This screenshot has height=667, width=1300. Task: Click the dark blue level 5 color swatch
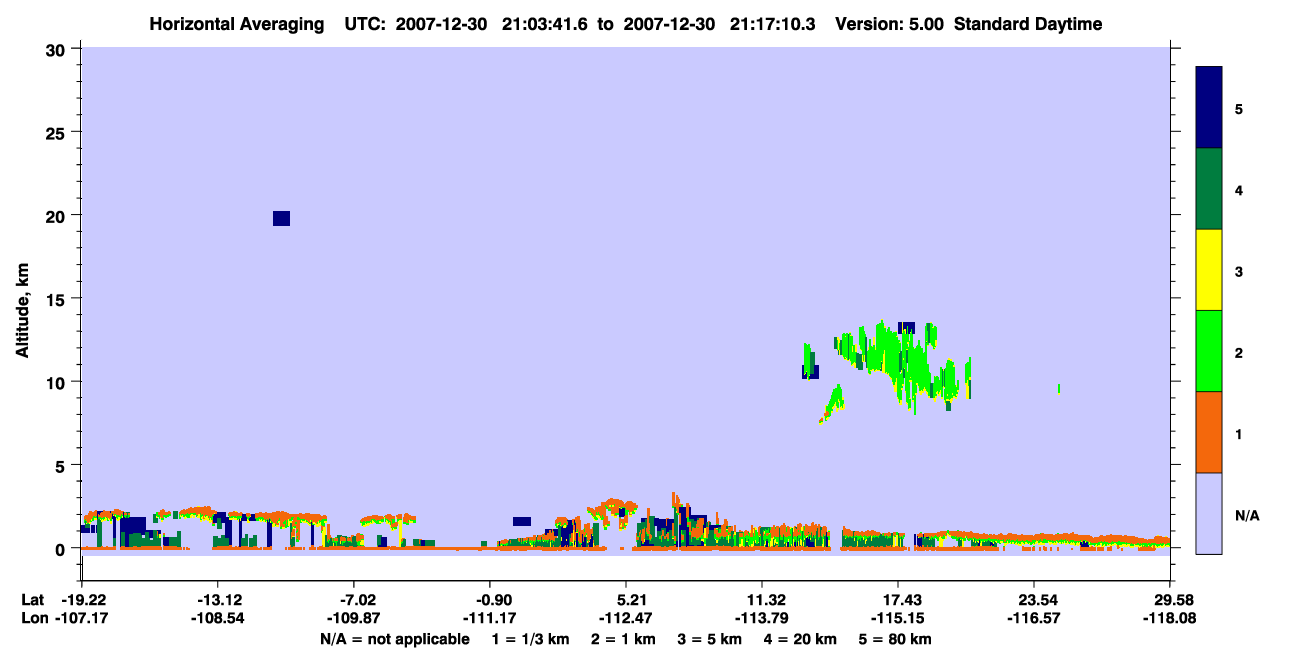click(x=1209, y=108)
